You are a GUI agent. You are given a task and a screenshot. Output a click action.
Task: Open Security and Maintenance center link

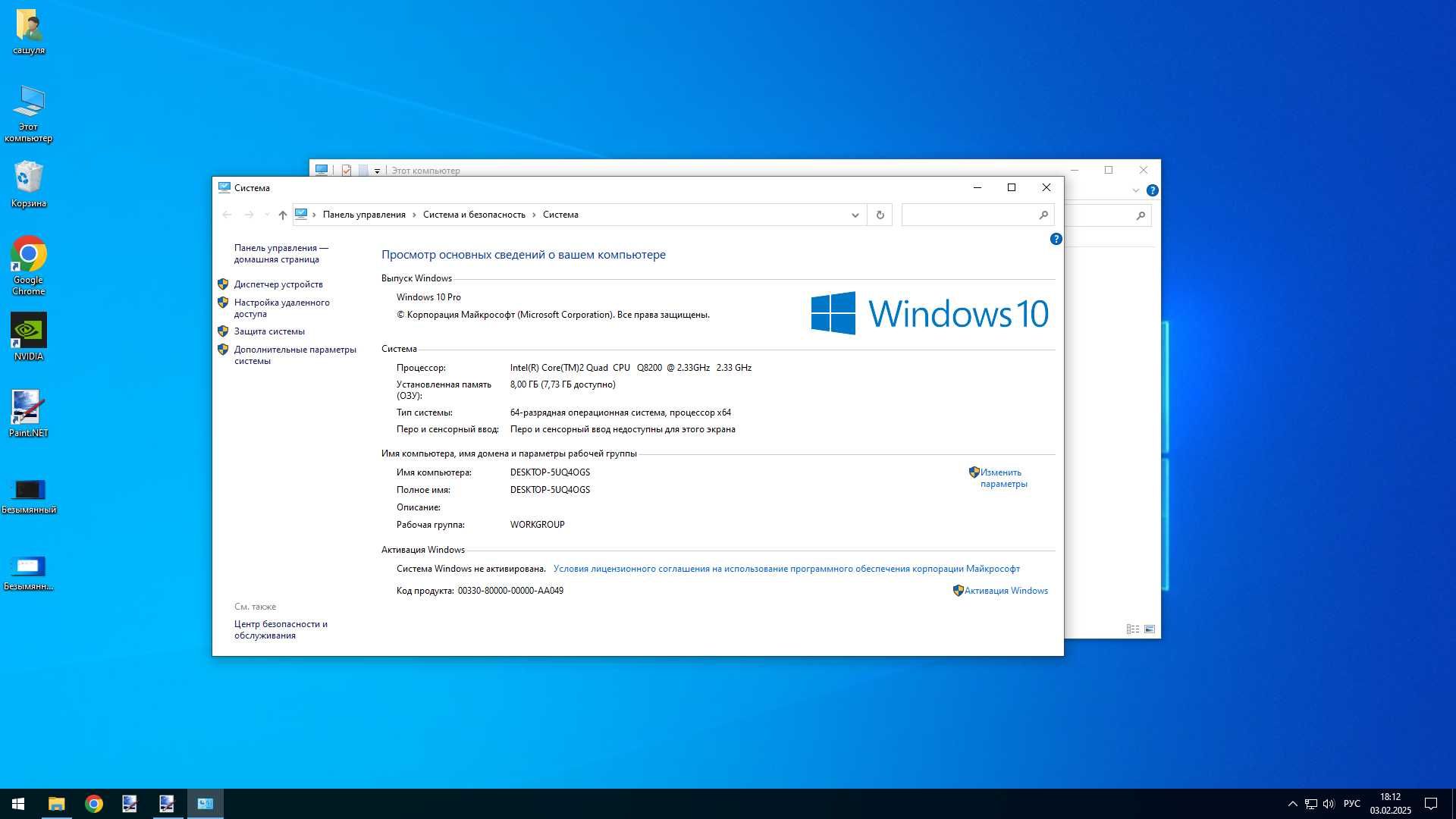coord(281,629)
